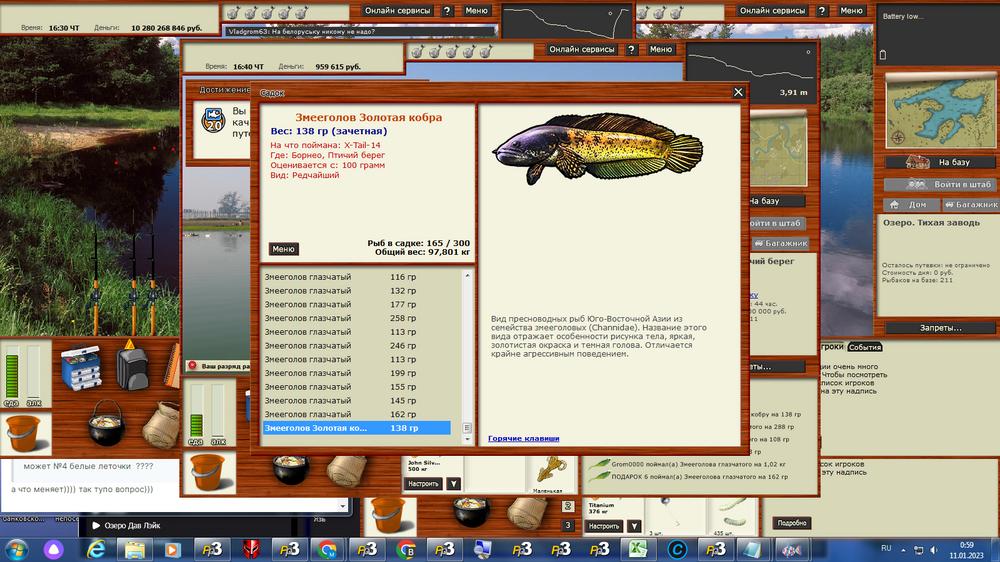Open the blue lake map in right window

(x=940, y=112)
